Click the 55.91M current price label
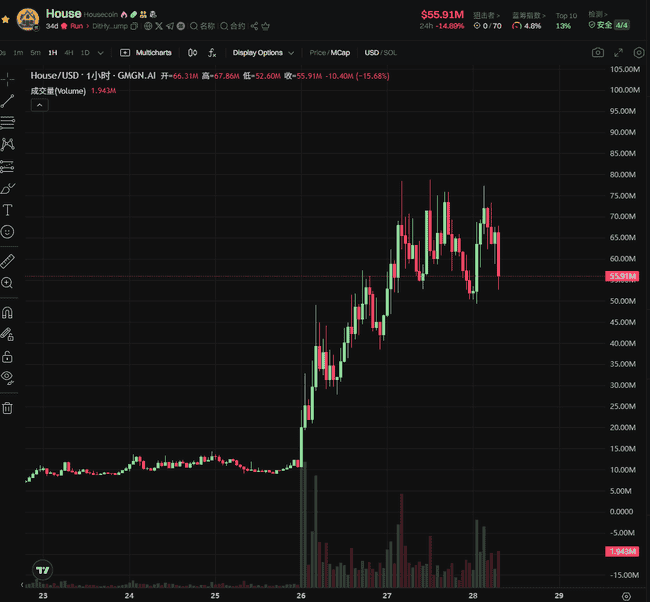The height and width of the screenshot is (602, 650). (622, 276)
